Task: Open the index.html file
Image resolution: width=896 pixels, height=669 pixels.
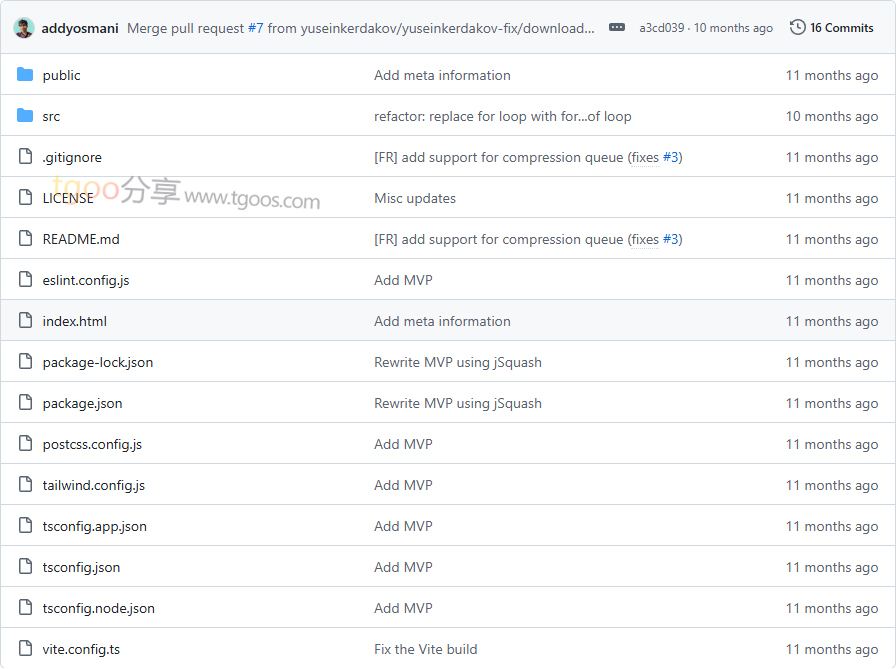Action: [75, 321]
